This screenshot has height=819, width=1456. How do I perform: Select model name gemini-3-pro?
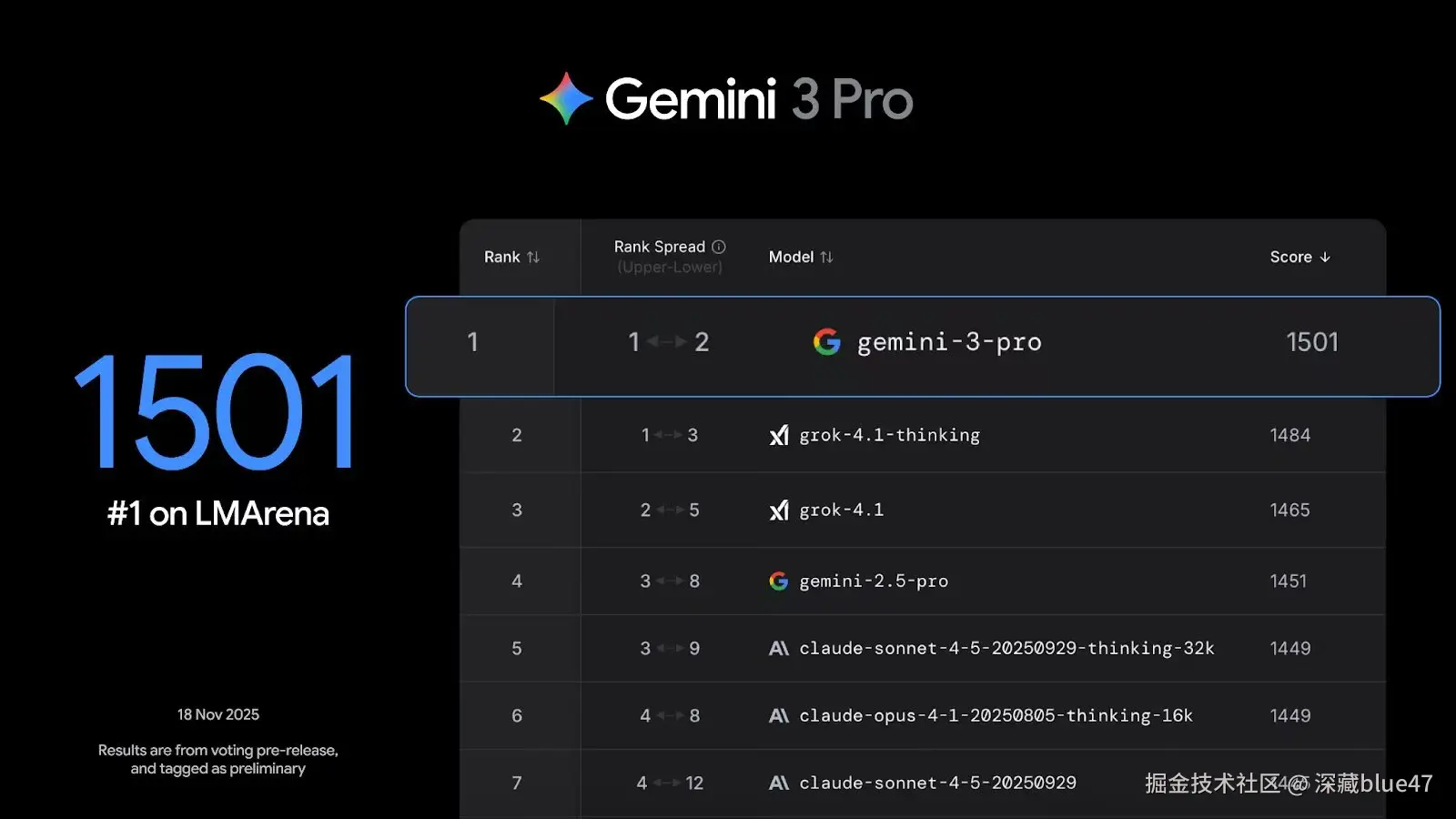(949, 342)
